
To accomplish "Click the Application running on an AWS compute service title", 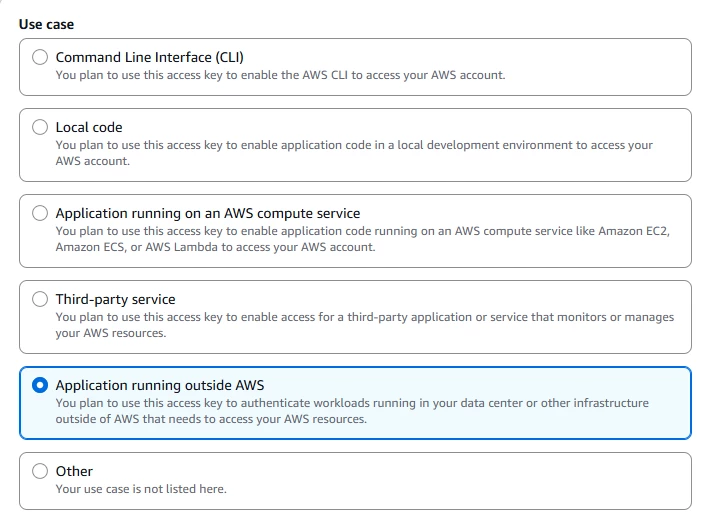I will pos(208,213).
